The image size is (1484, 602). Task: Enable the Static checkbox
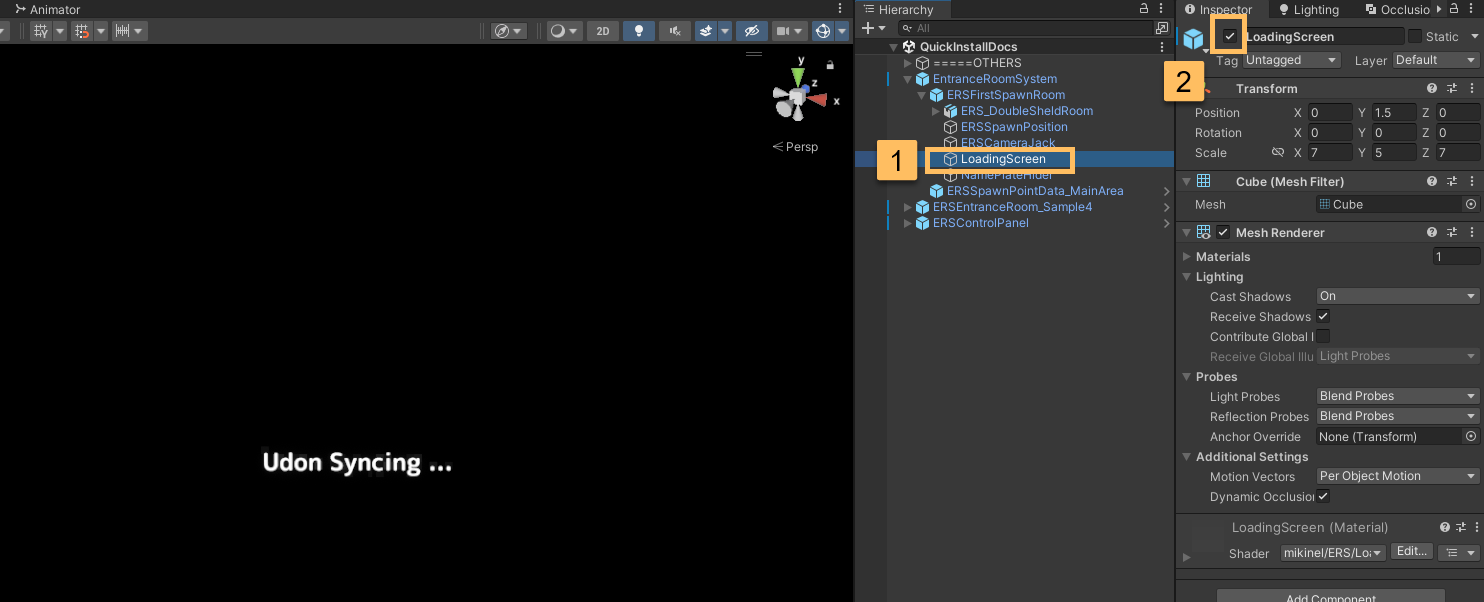point(1415,36)
